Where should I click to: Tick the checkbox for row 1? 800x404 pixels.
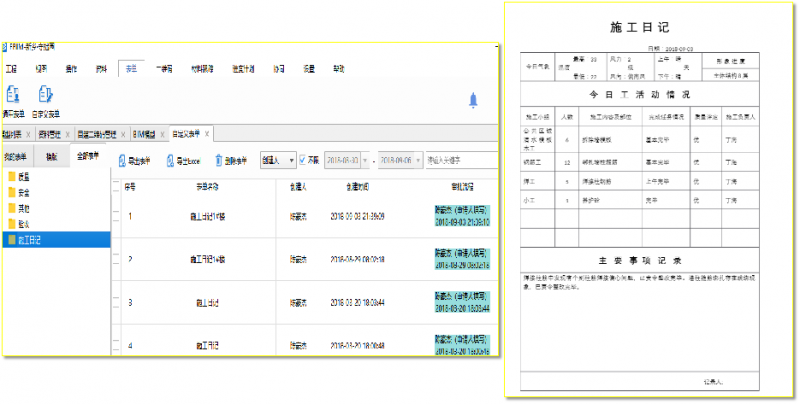pos(116,216)
